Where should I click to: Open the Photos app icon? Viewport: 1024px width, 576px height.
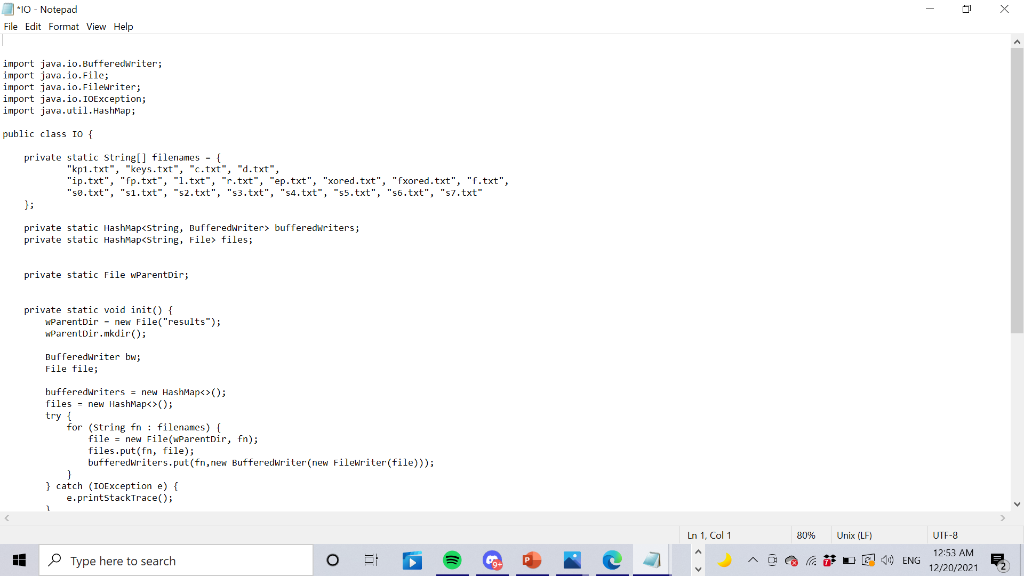coord(573,559)
